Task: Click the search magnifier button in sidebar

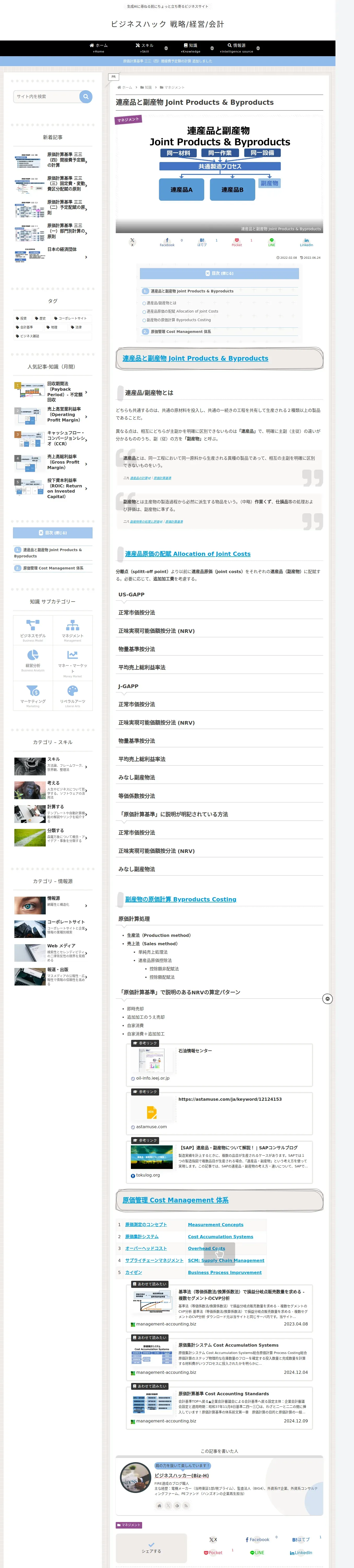Action: pyautogui.click(x=86, y=96)
